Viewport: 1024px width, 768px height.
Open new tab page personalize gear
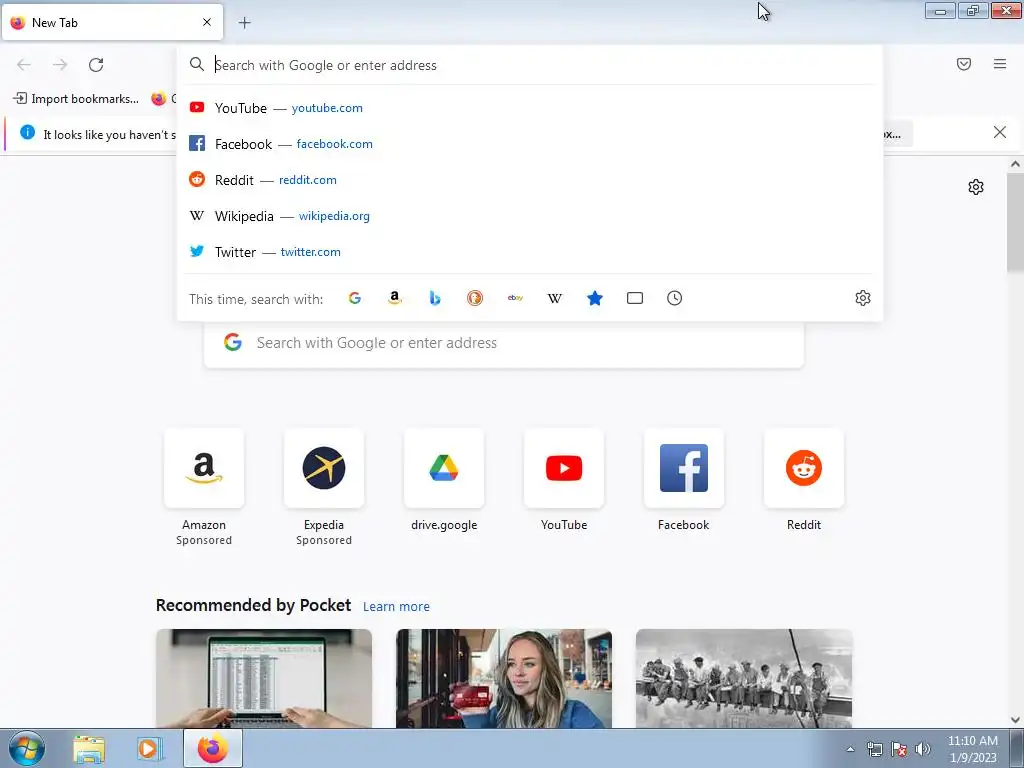(976, 187)
